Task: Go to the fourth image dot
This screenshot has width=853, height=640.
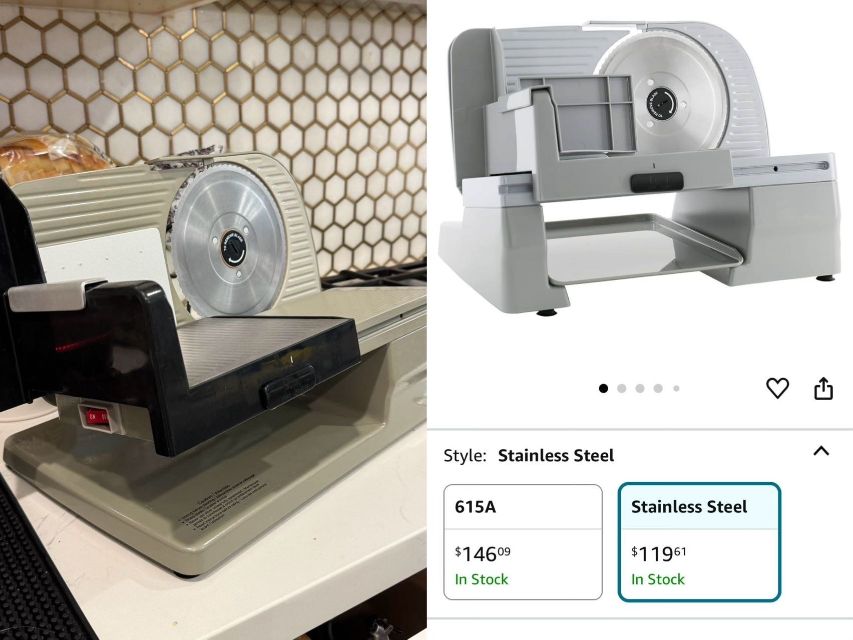Action: click(x=658, y=388)
